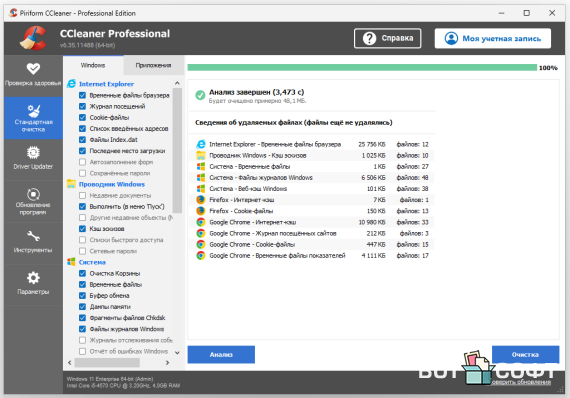Image resolution: width=570 pixels, height=398 pixels.
Task: Select row Internet Explorer - Временные файлы браузера
Action: click(x=312, y=144)
